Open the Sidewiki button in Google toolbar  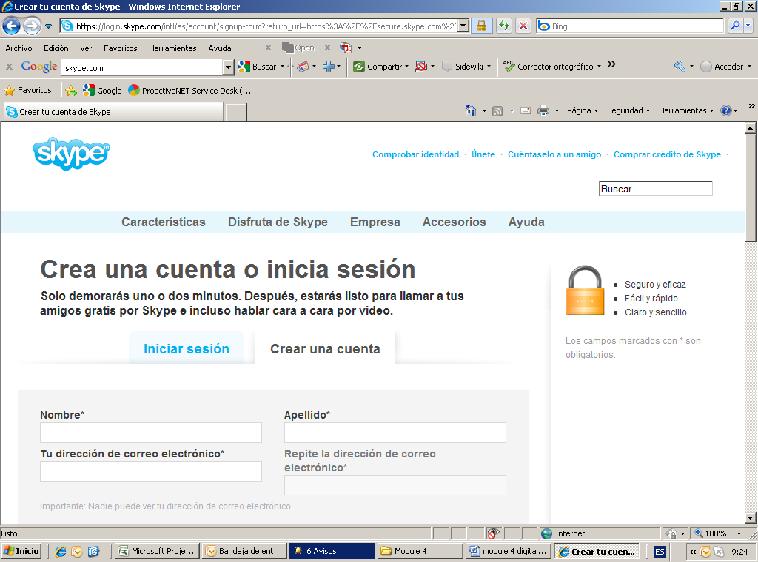pos(466,67)
